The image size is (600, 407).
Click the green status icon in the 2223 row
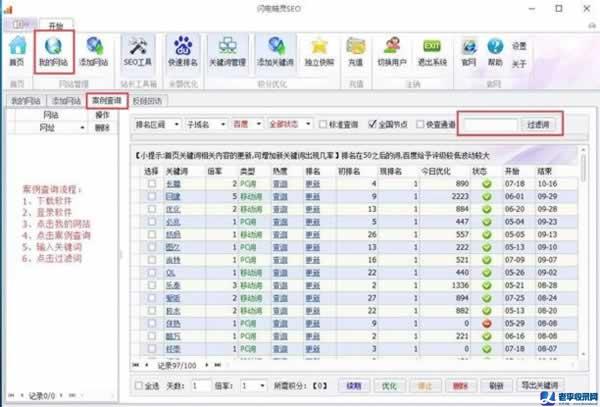pos(486,197)
